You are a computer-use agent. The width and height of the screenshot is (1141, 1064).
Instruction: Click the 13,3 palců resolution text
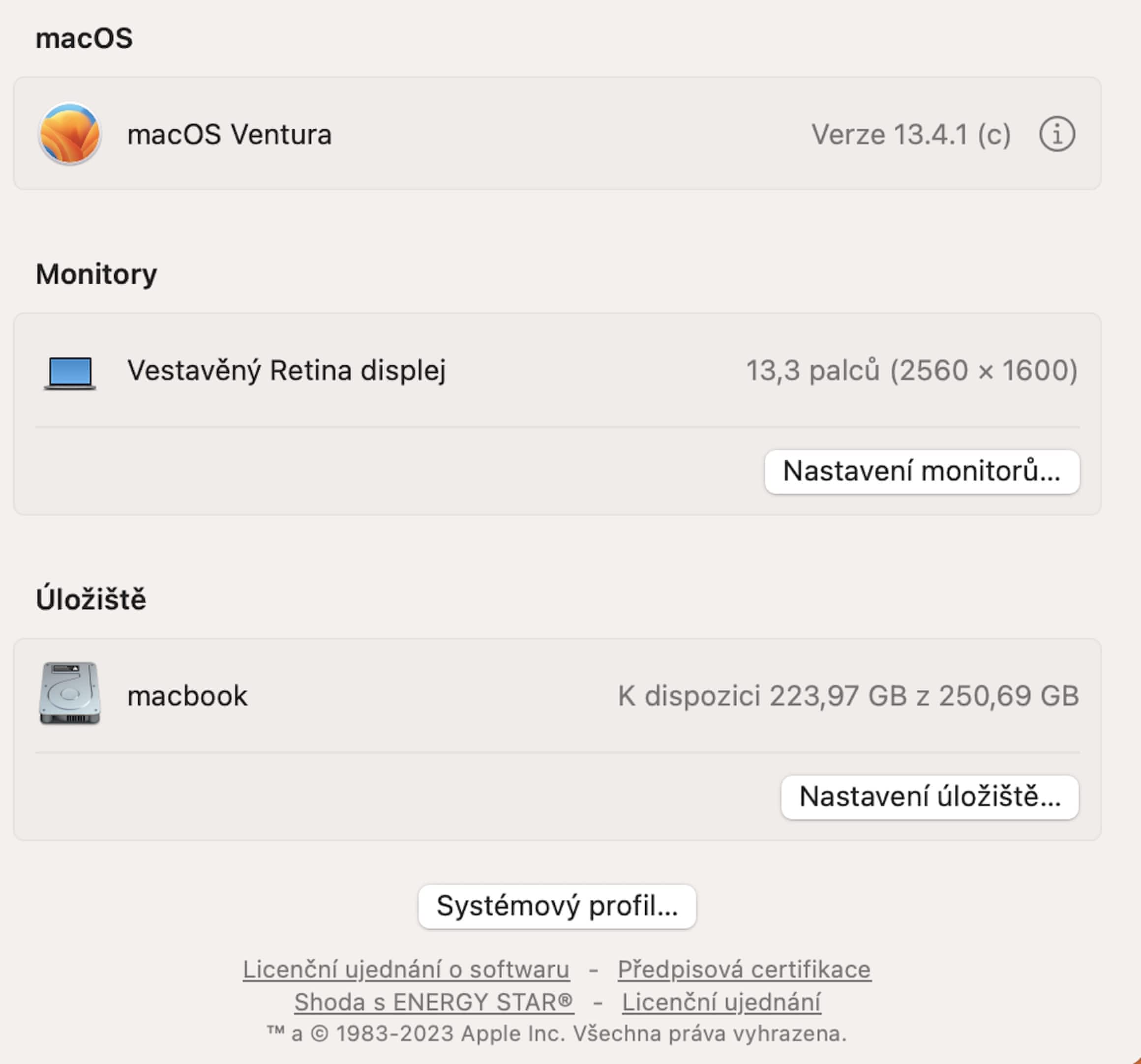tap(911, 370)
